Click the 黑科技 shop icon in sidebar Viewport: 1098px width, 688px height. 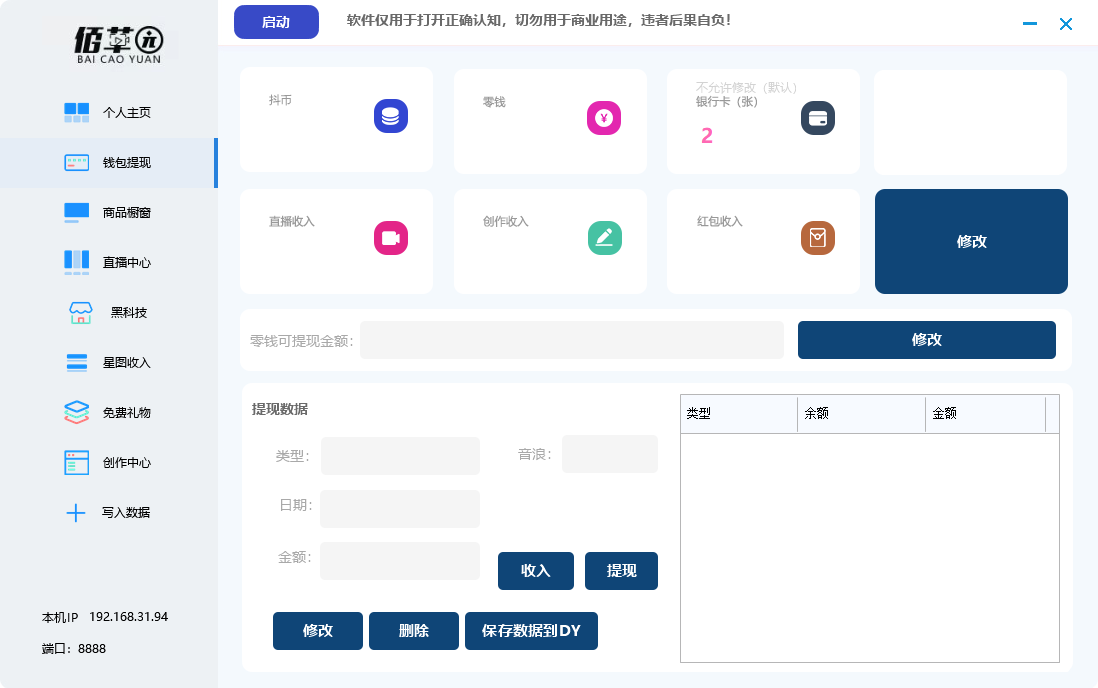point(81,313)
